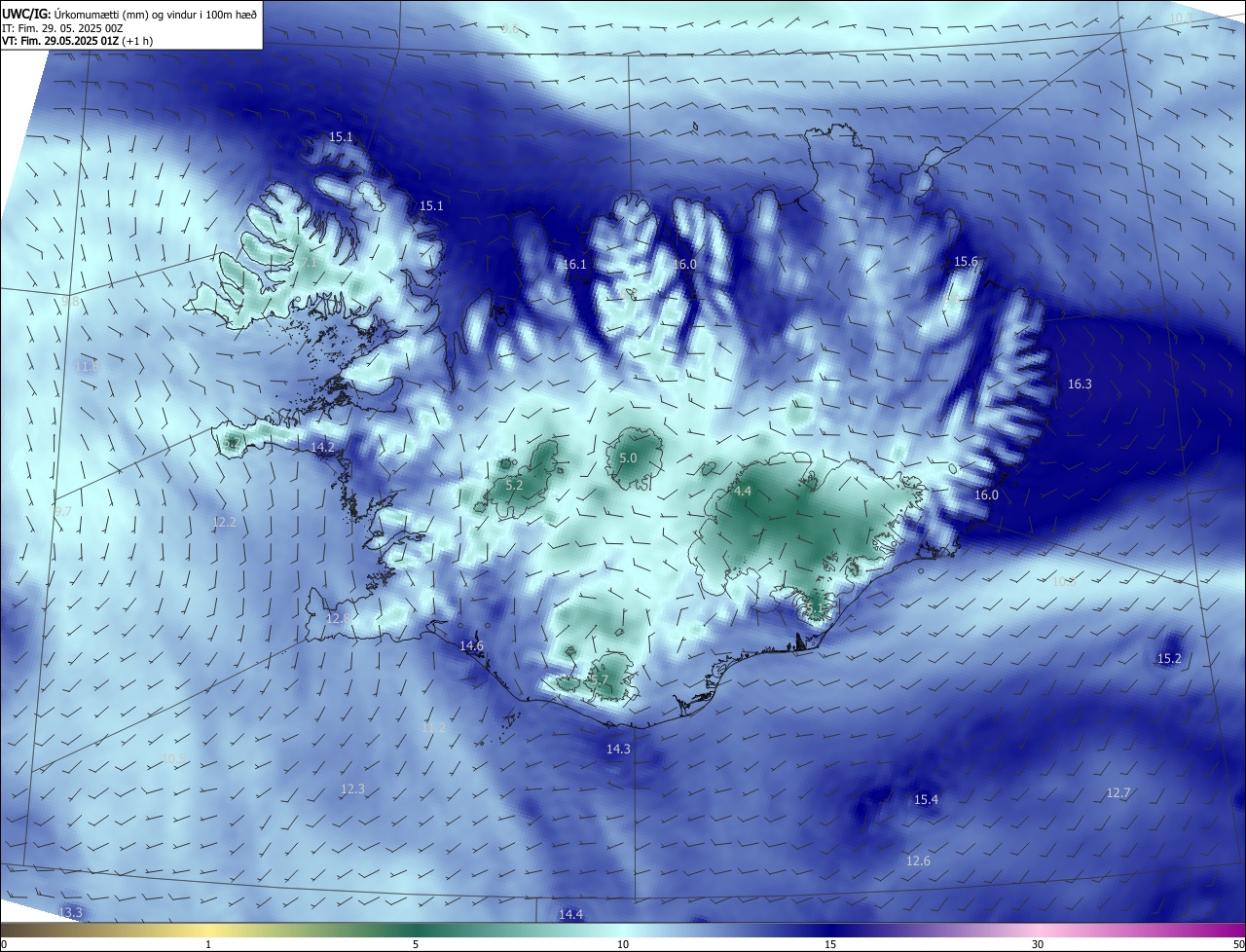The width and height of the screenshot is (1246, 952).
Task: Click the 5.0 glacier value label
Action: click(x=628, y=458)
